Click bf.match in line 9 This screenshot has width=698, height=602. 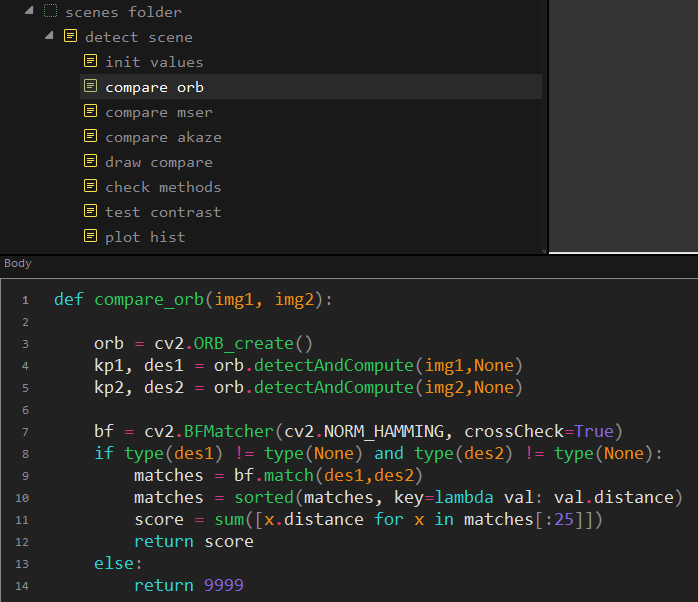(x=274, y=476)
